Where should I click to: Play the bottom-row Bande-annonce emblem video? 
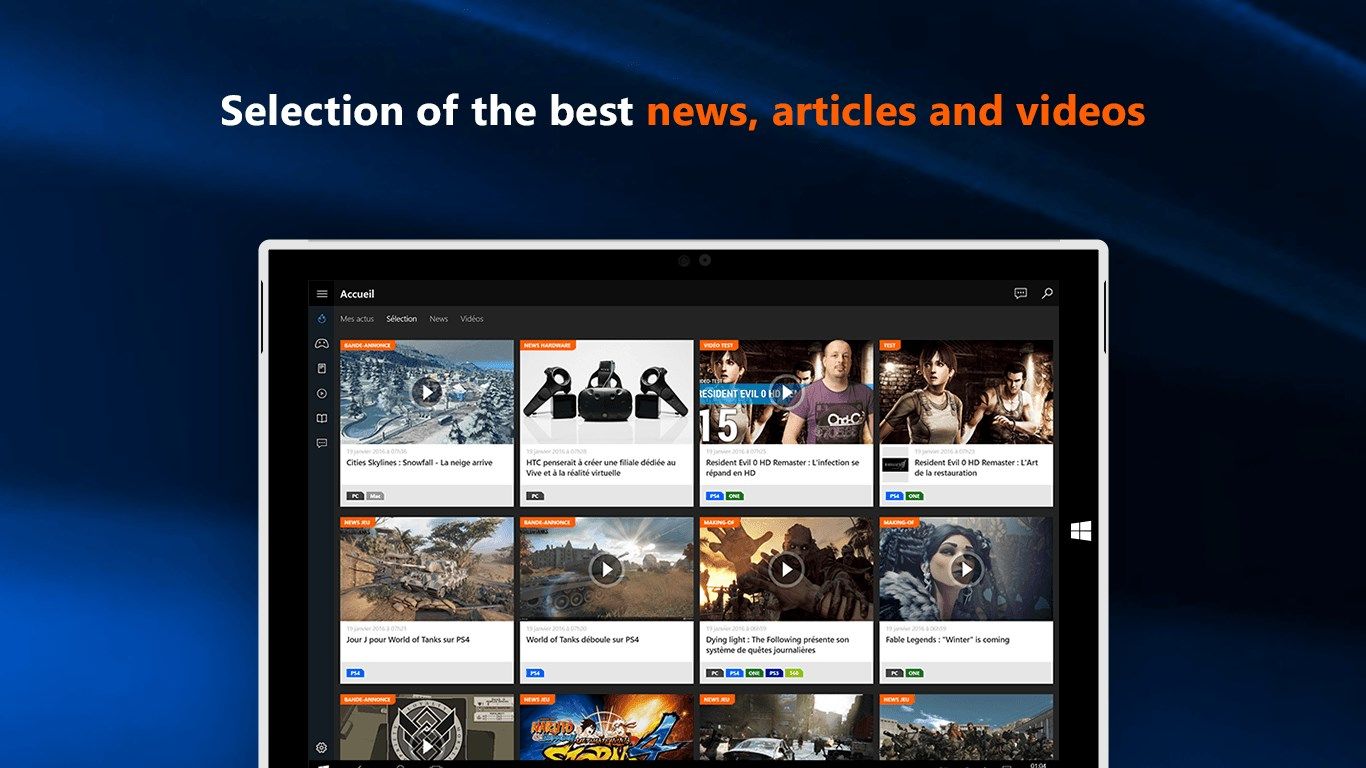click(x=427, y=746)
